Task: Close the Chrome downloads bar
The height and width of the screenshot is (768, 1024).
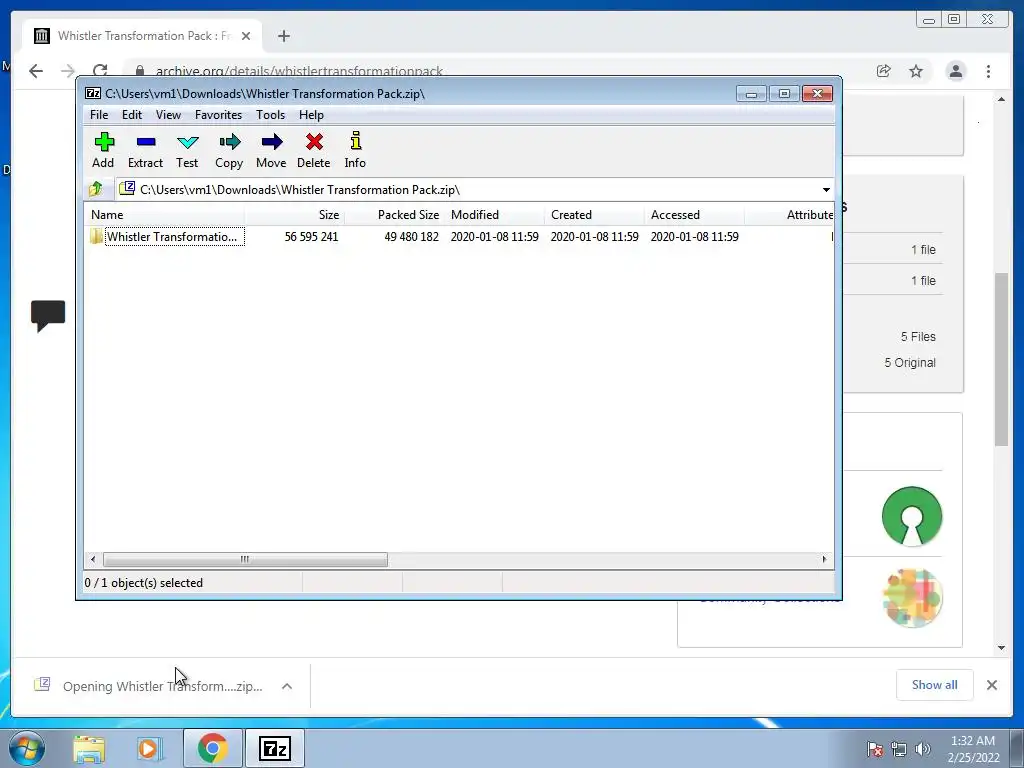Action: [x=991, y=685]
